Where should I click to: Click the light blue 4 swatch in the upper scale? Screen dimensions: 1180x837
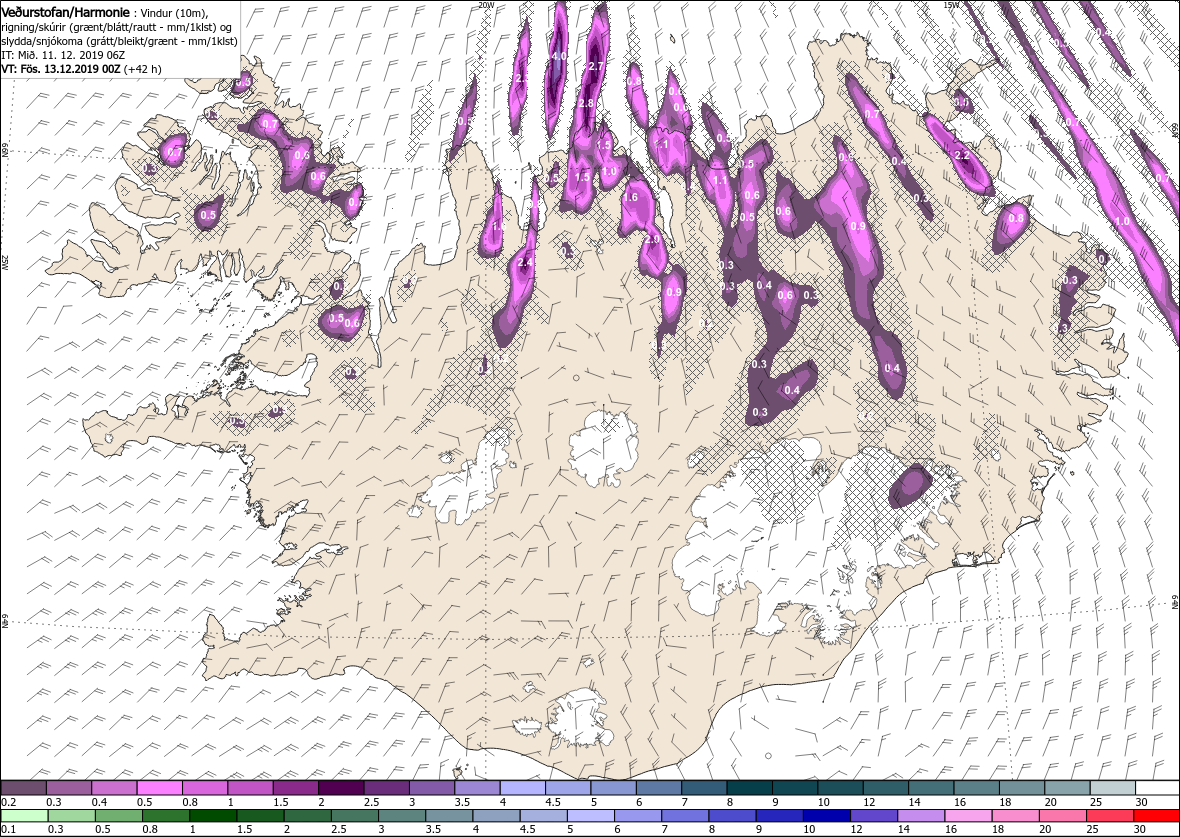coord(522,788)
